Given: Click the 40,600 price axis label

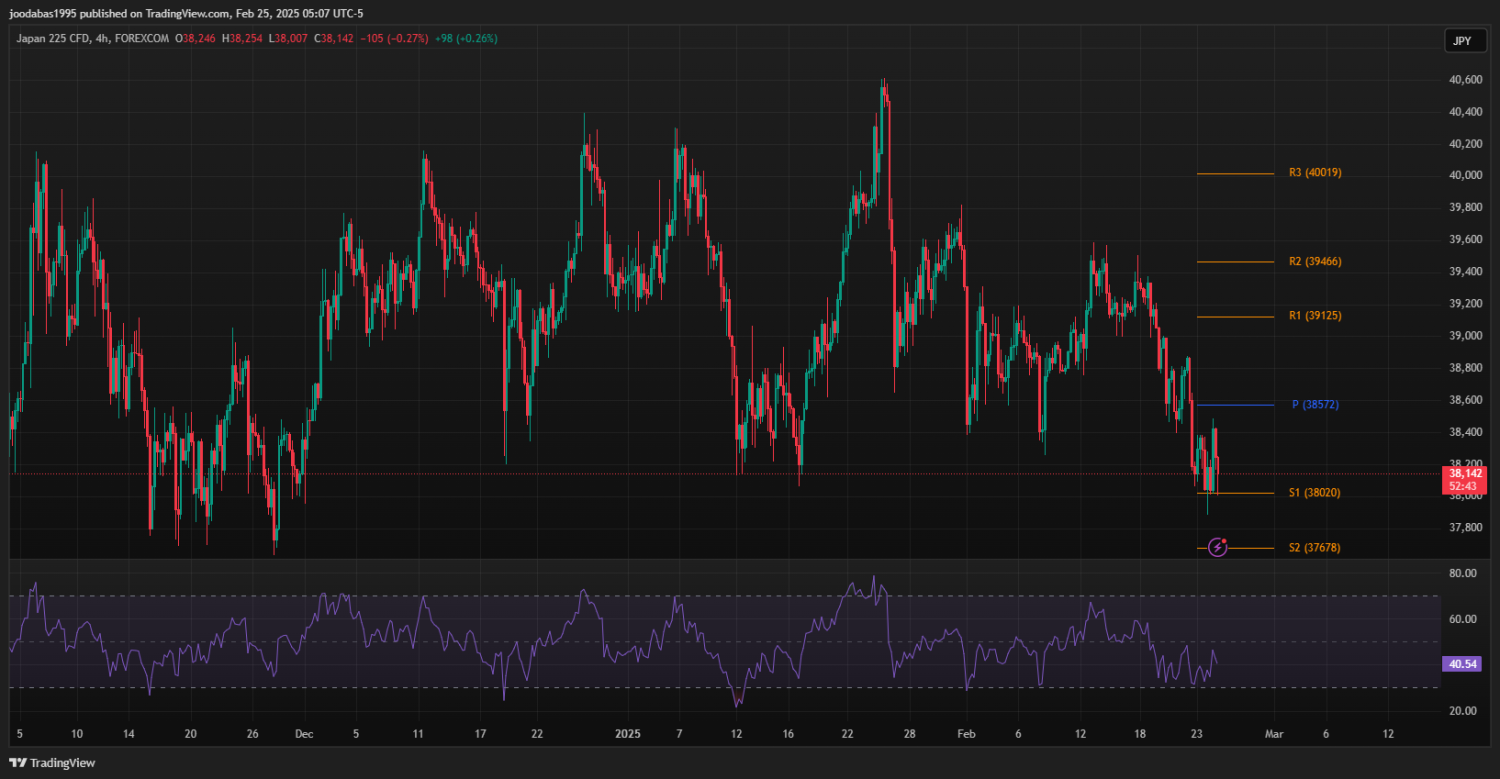Looking at the screenshot, I should tap(1464, 80).
